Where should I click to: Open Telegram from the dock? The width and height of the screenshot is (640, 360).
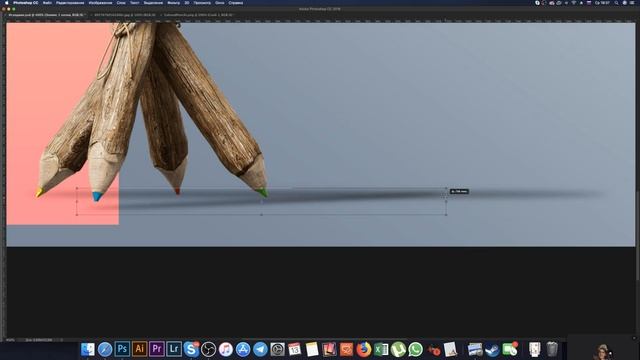(260, 349)
